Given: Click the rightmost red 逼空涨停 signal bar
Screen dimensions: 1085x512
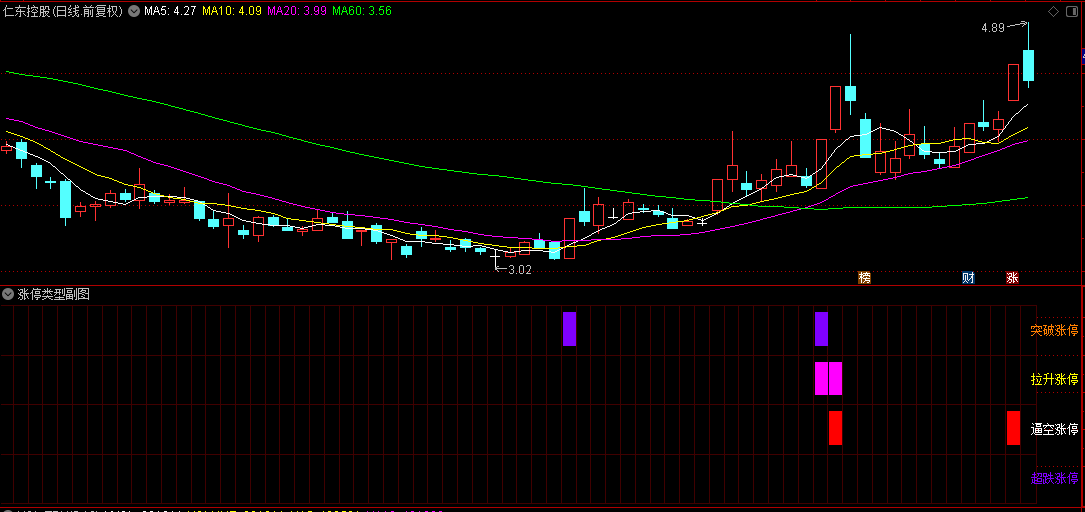Looking at the screenshot, I should [1013, 428].
